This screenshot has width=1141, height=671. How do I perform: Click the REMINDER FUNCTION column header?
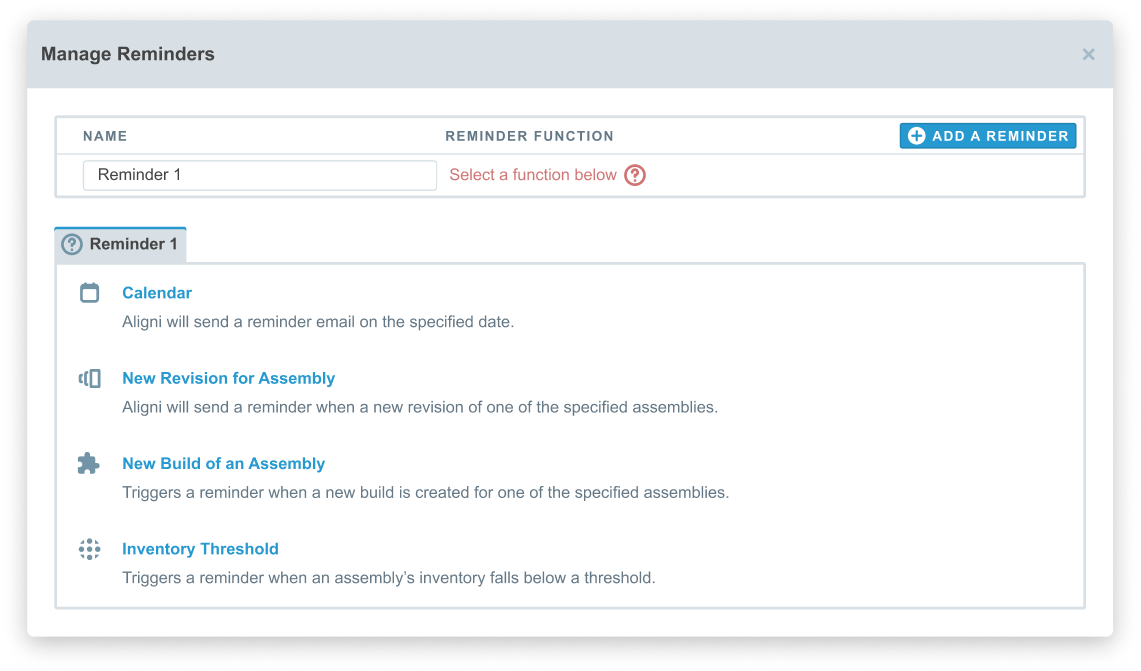(x=529, y=136)
